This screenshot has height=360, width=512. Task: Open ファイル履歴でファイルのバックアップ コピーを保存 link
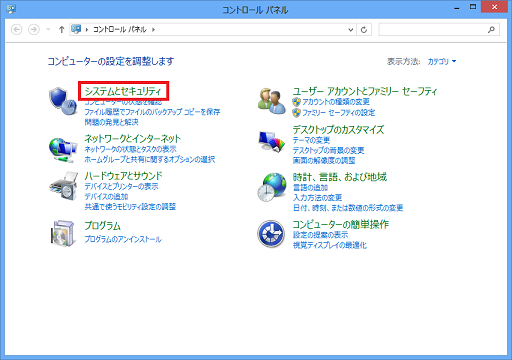pos(152,112)
